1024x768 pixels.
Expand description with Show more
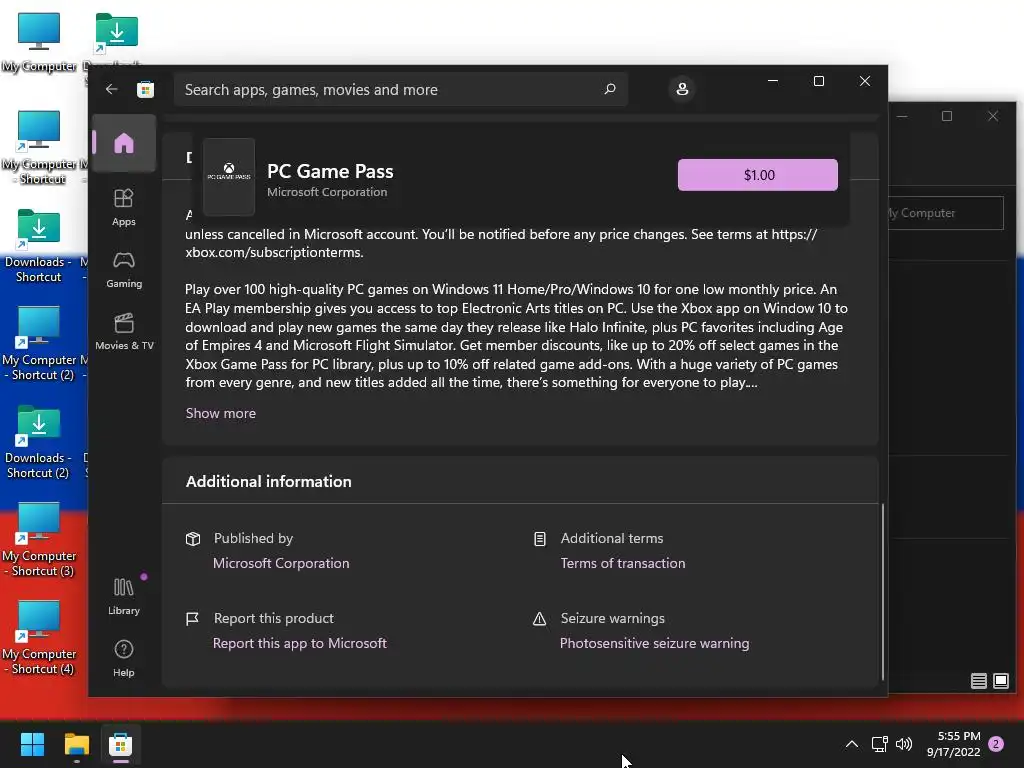(221, 413)
